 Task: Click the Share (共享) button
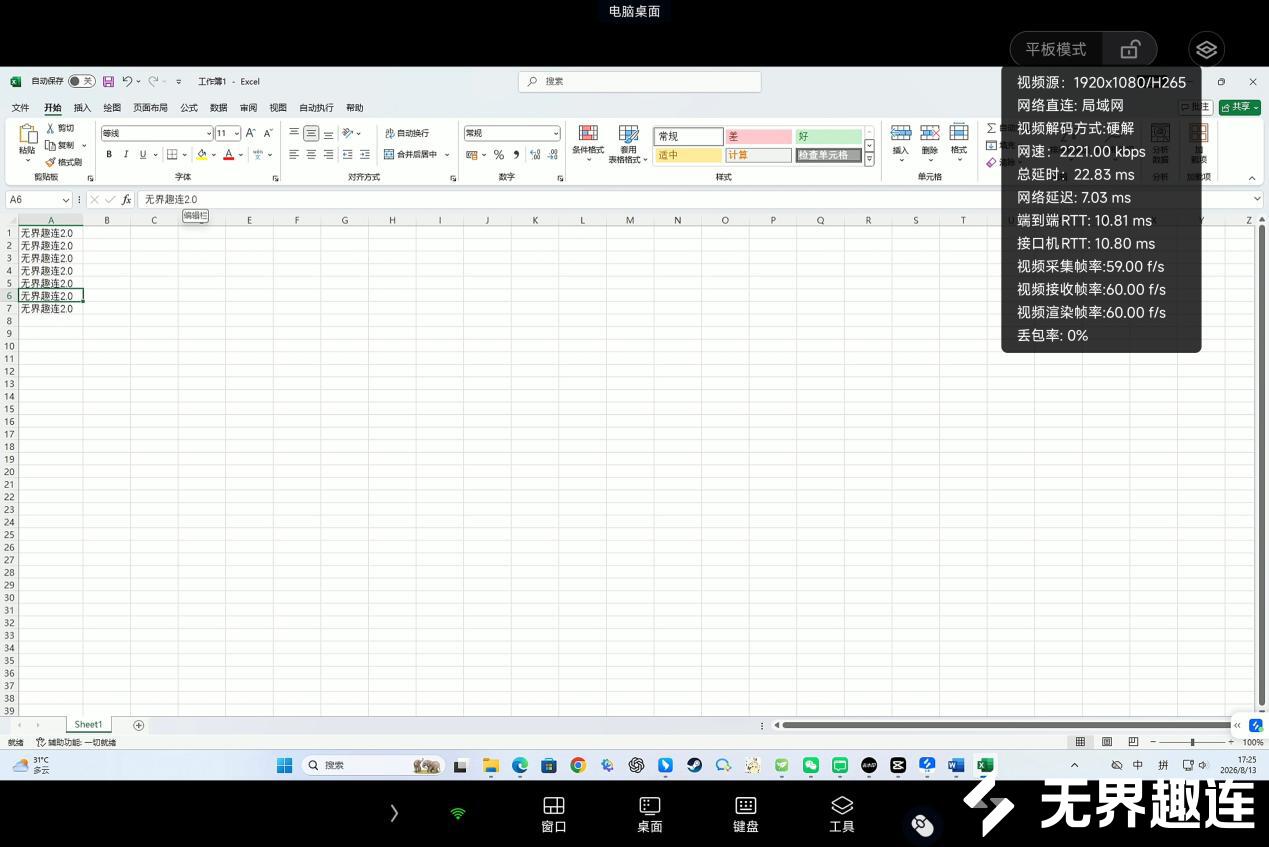(x=1240, y=107)
